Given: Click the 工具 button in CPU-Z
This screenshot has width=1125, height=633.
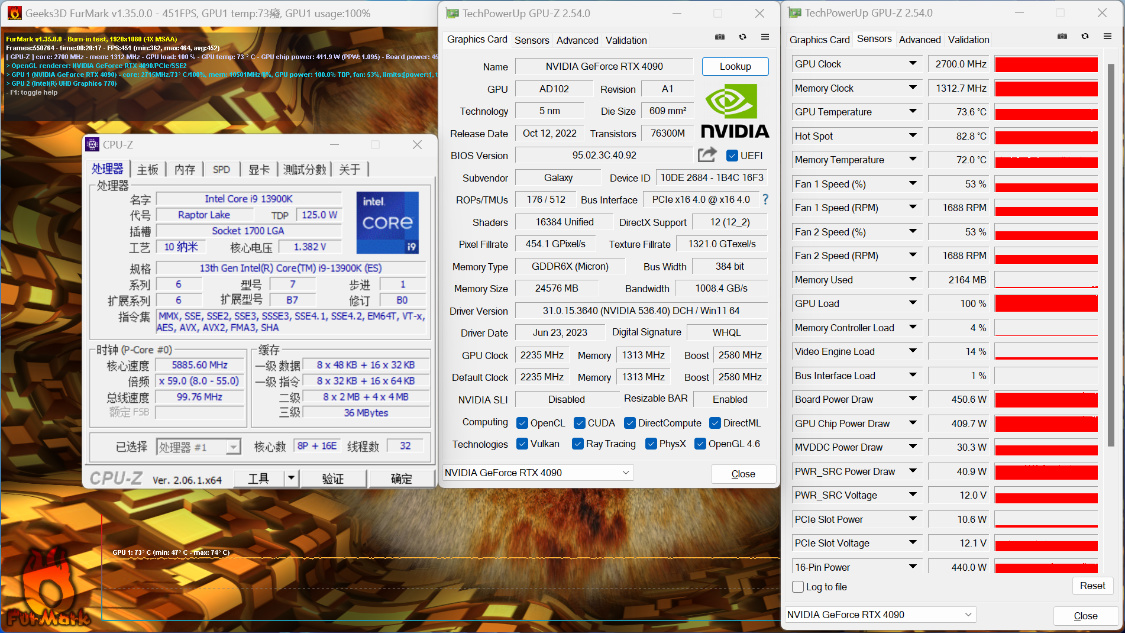Looking at the screenshot, I should click(258, 479).
